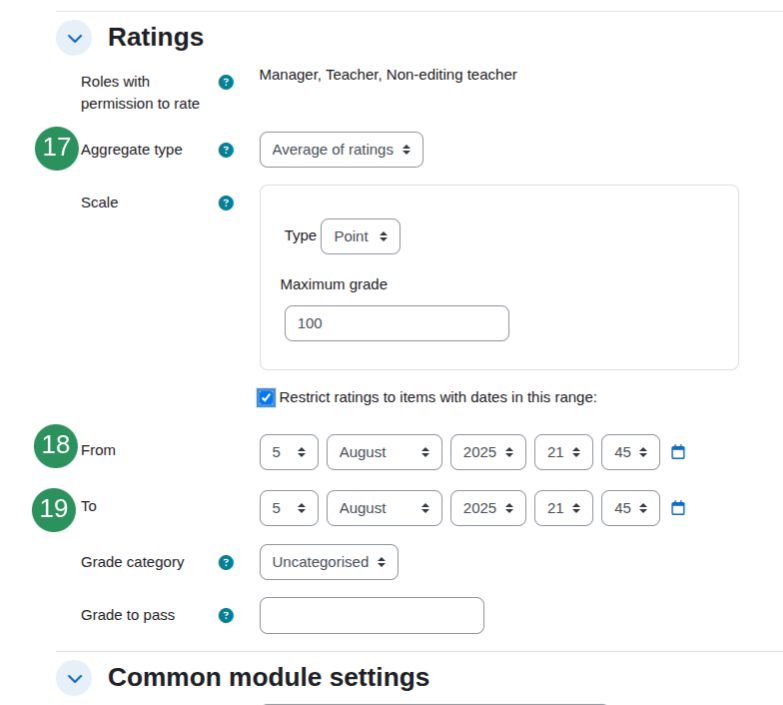Open the To minute dropdown showing 45
The image size is (783, 705).
[x=630, y=508]
